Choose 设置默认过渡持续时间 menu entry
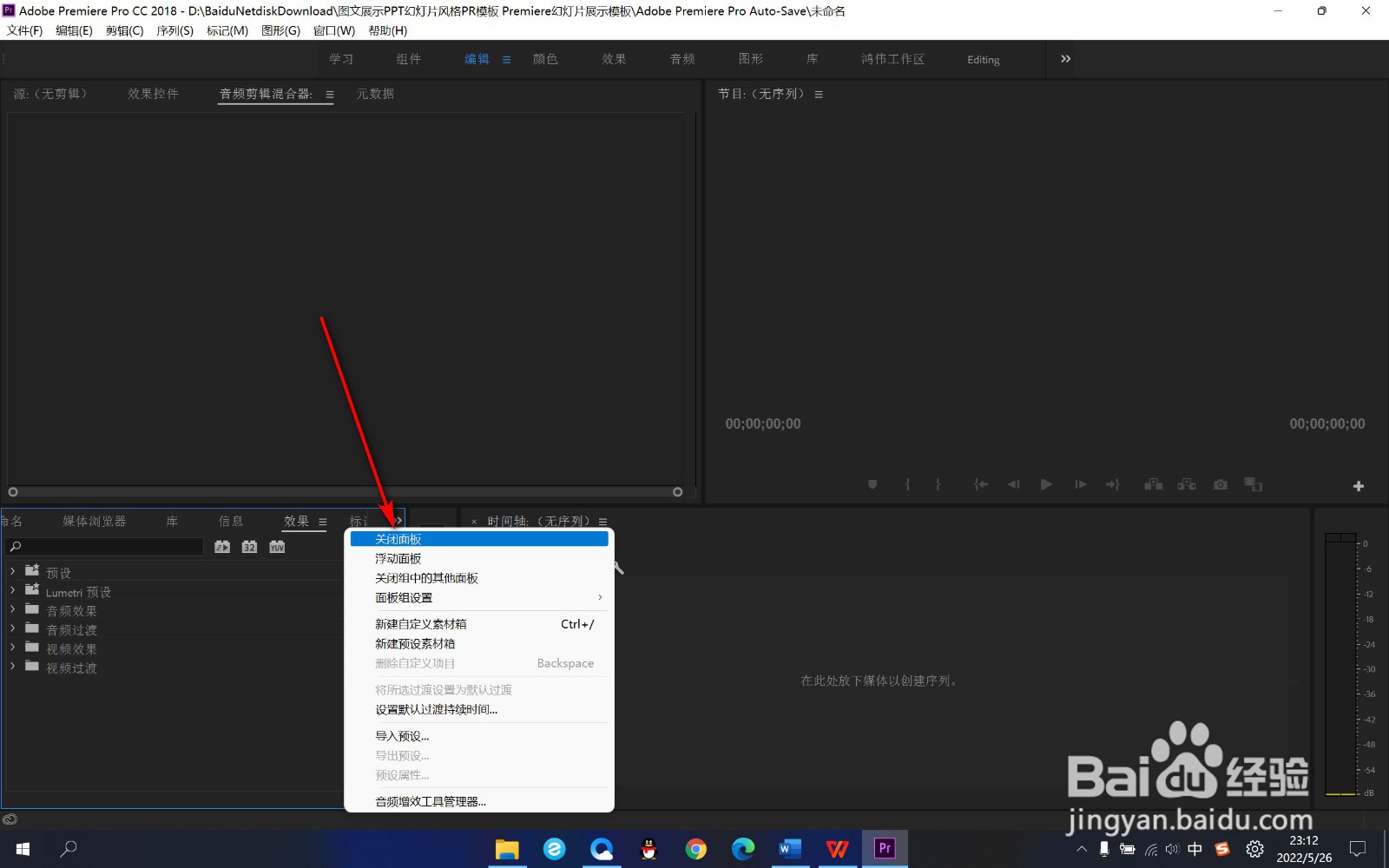The width and height of the screenshot is (1389, 868). tap(479, 709)
